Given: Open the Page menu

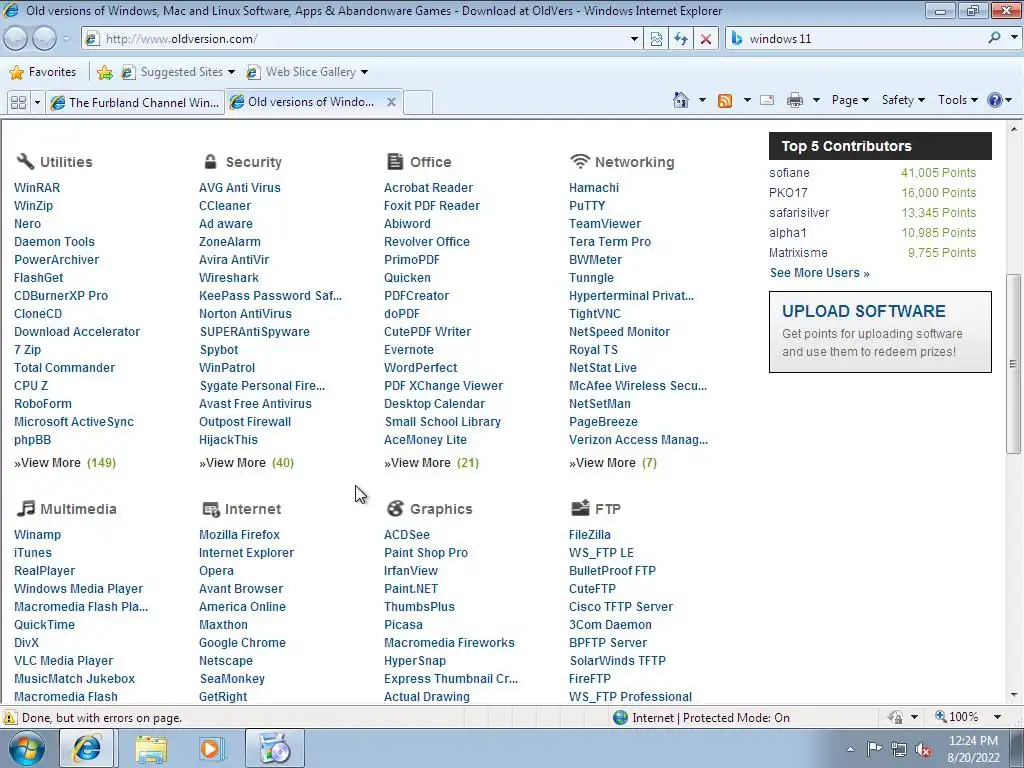Looking at the screenshot, I should tap(850, 100).
